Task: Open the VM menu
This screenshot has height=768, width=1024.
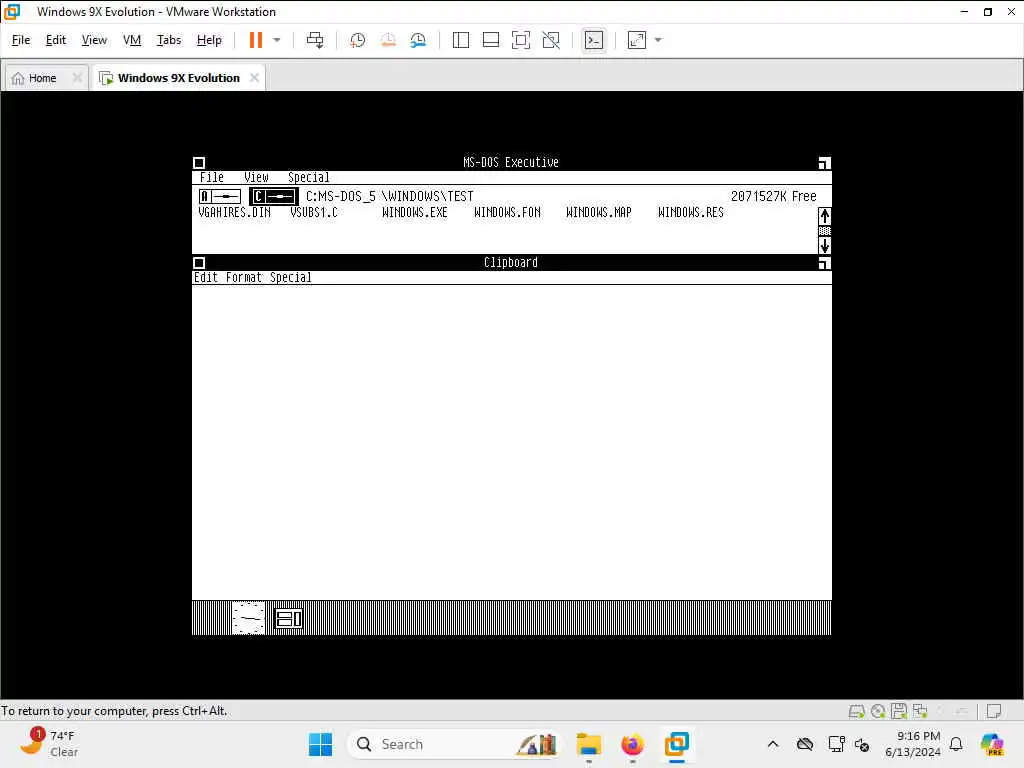Action: pos(132,40)
